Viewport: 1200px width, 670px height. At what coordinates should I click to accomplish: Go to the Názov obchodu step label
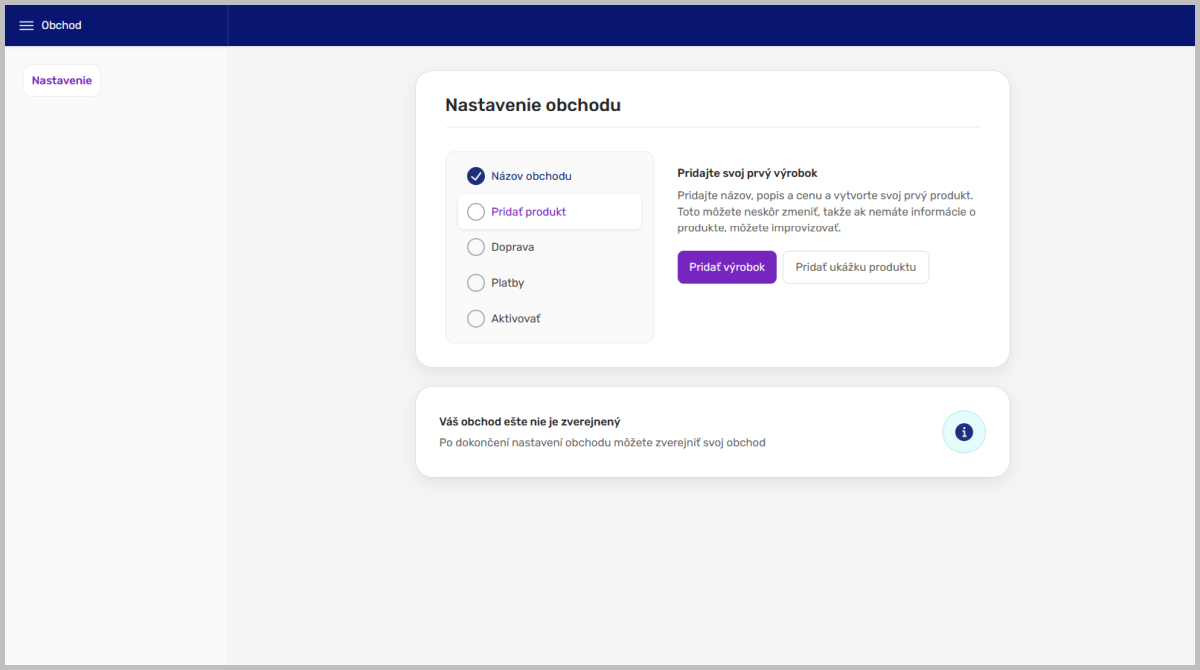pyautogui.click(x=531, y=176)
